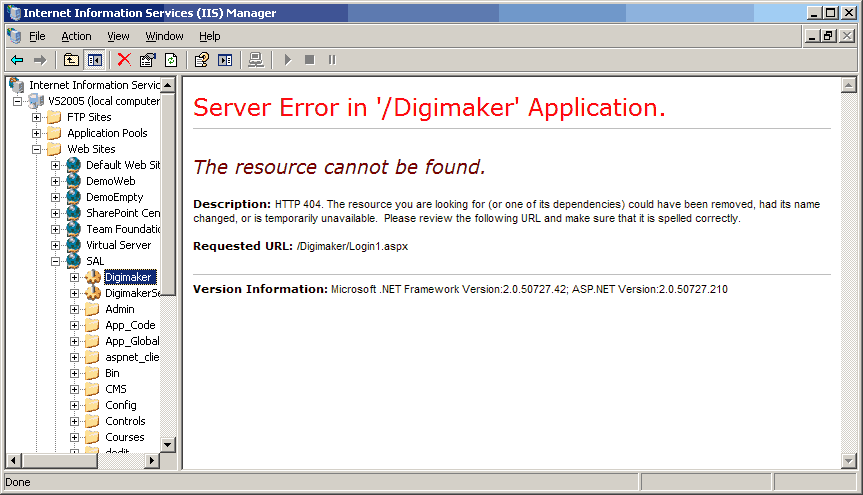Open the View menu
Screen dimensions: 863x495
click(118, 36)
